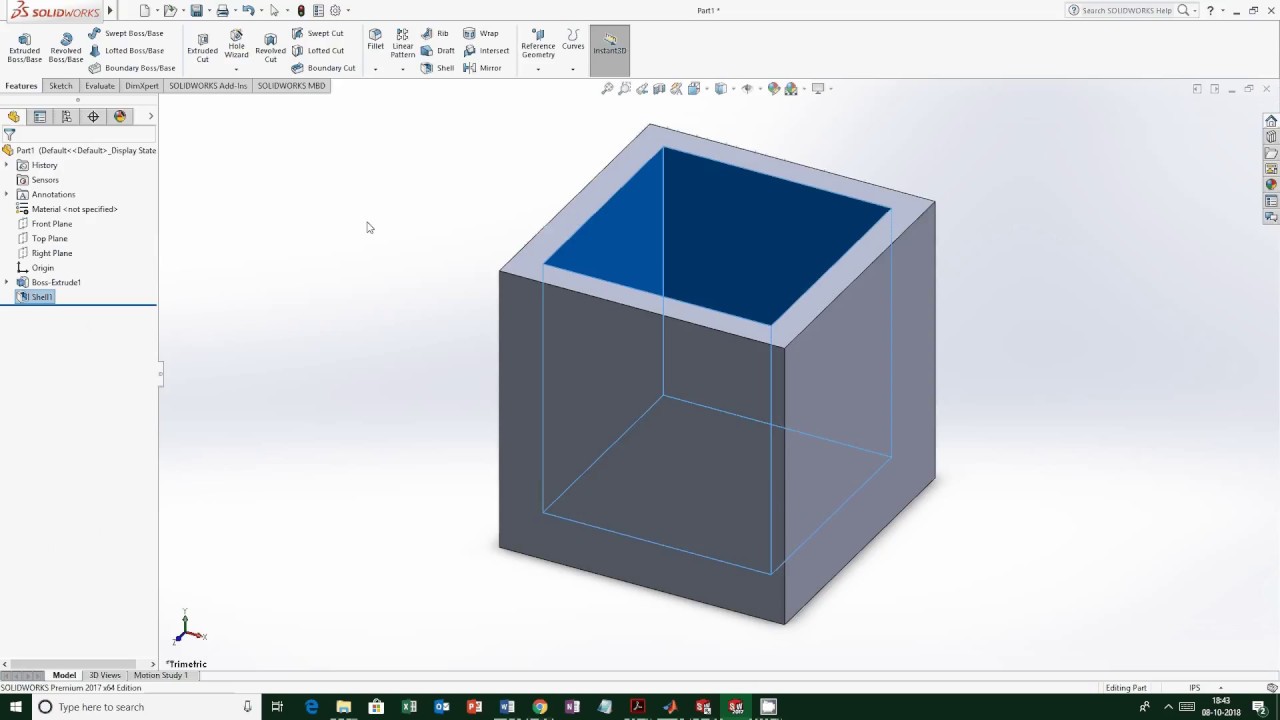Open Excel from the Windows taskbar

point(409,707)
